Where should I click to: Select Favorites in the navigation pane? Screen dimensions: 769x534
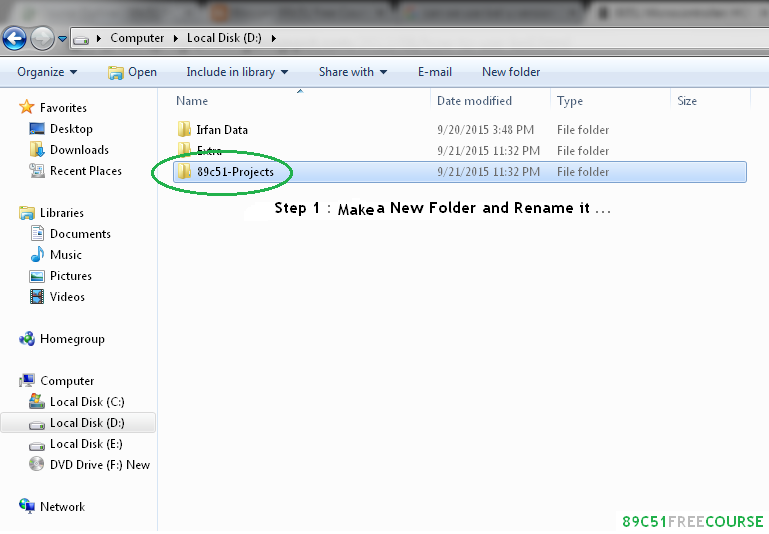coord(63,108)
